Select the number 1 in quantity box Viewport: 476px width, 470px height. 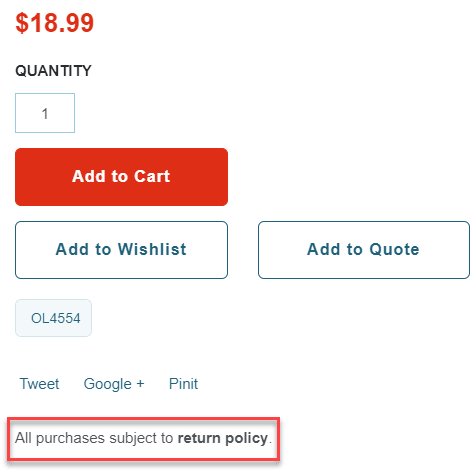(x=45, y=114)
